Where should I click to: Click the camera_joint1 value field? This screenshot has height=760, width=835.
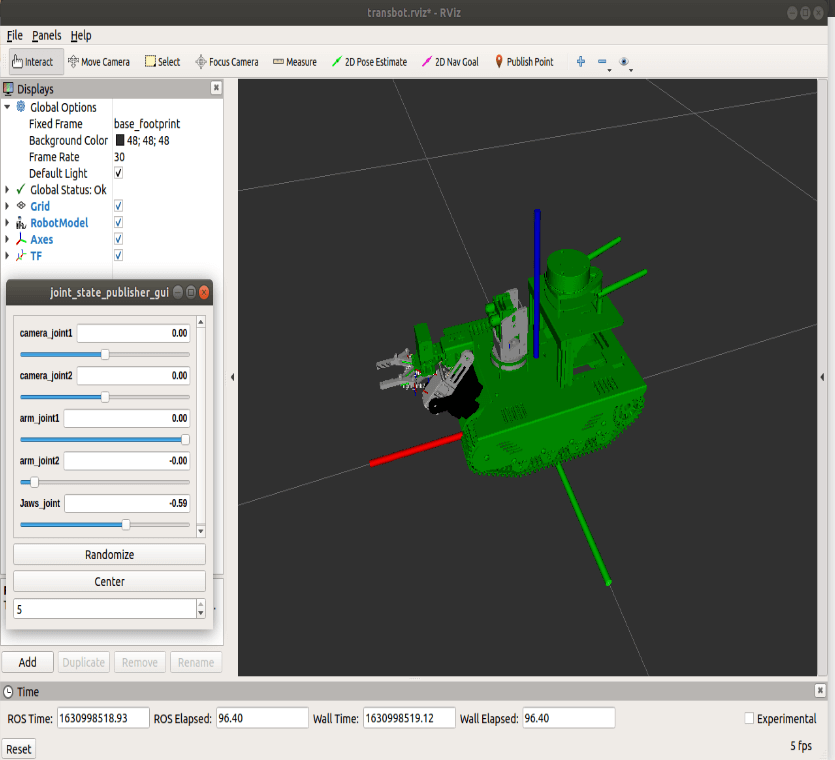tap(133, 333)
